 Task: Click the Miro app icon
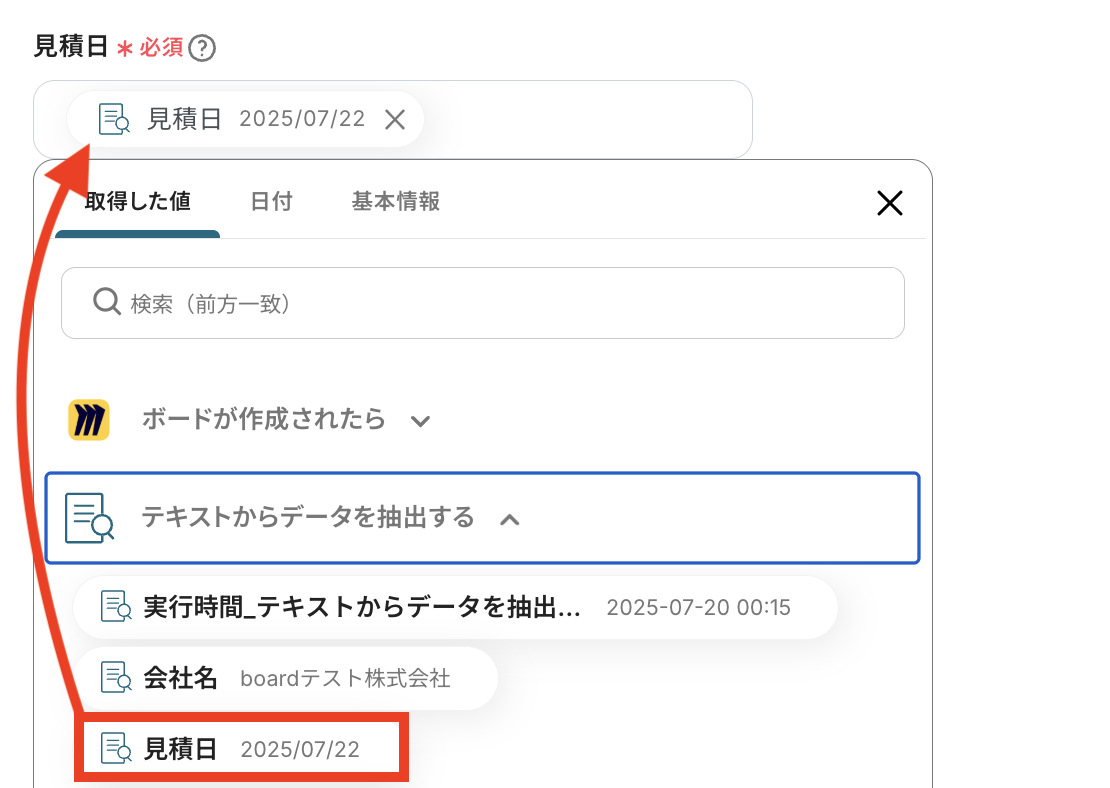coord(89,420)
